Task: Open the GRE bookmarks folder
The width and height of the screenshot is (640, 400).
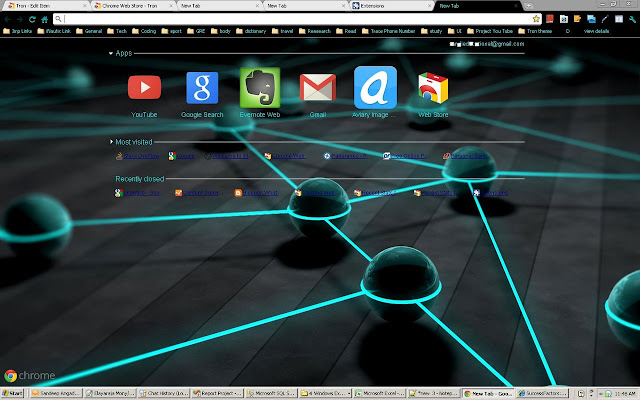Action: (x=196, y=31)
